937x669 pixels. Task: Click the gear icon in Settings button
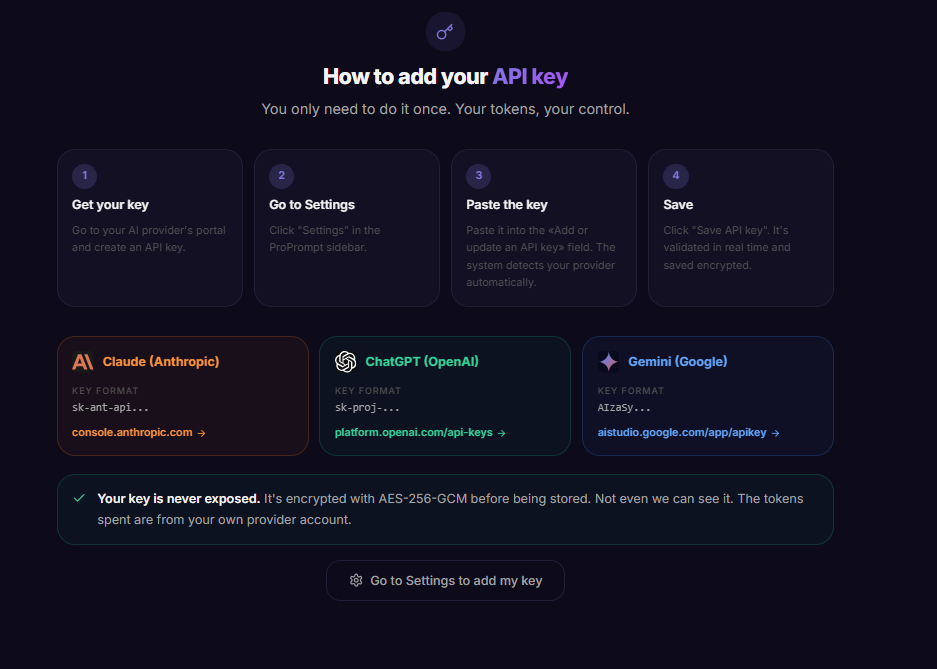(x=356, y=580)
